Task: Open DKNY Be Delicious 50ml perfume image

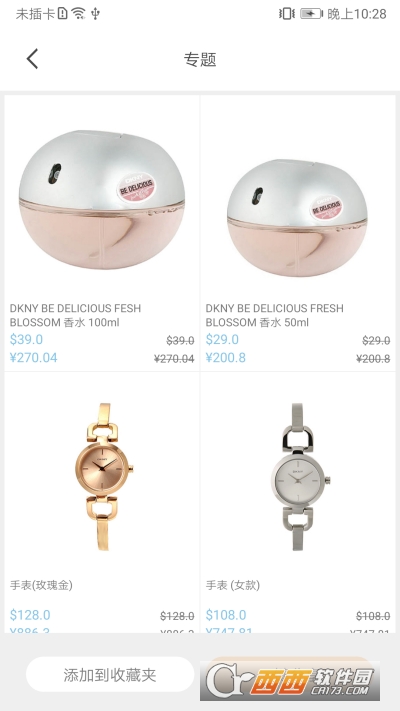Action: coord(297,217)
